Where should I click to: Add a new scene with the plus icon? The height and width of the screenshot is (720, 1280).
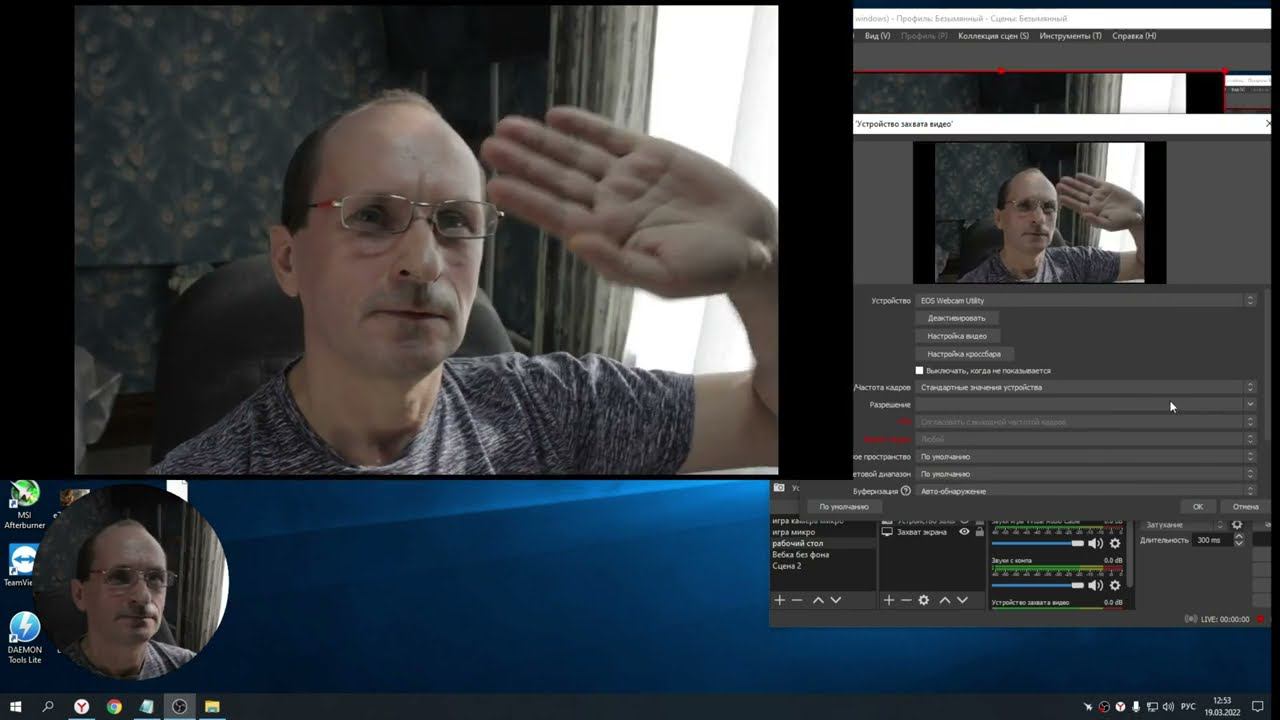point(780,600)
